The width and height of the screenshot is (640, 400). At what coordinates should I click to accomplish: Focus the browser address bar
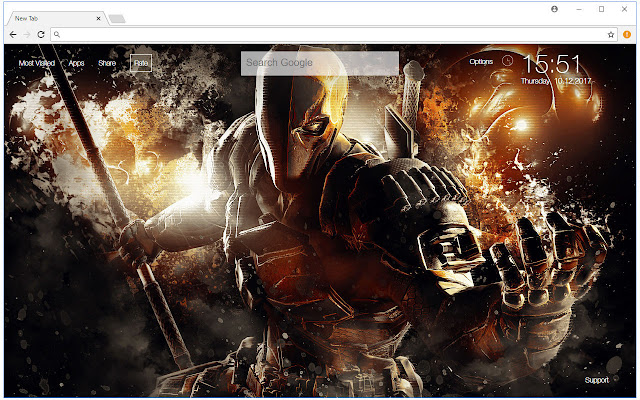point(334,35)
